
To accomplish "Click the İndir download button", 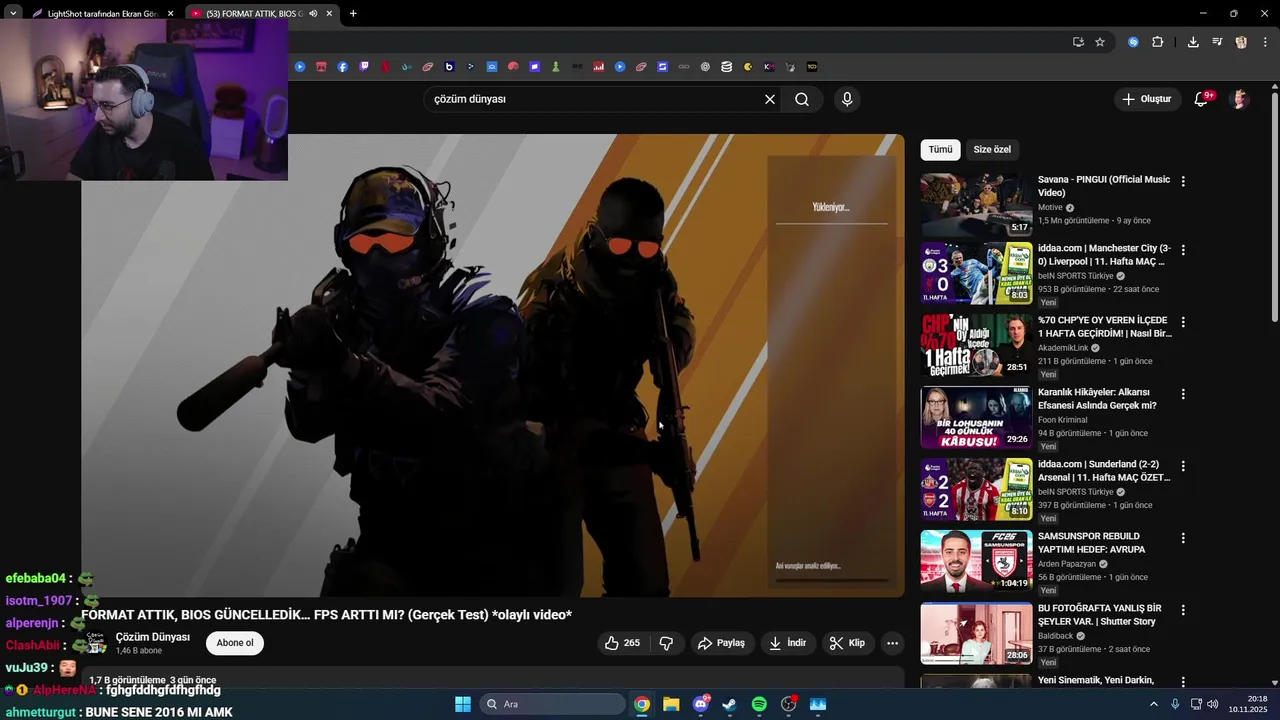I will click(787, 643).
